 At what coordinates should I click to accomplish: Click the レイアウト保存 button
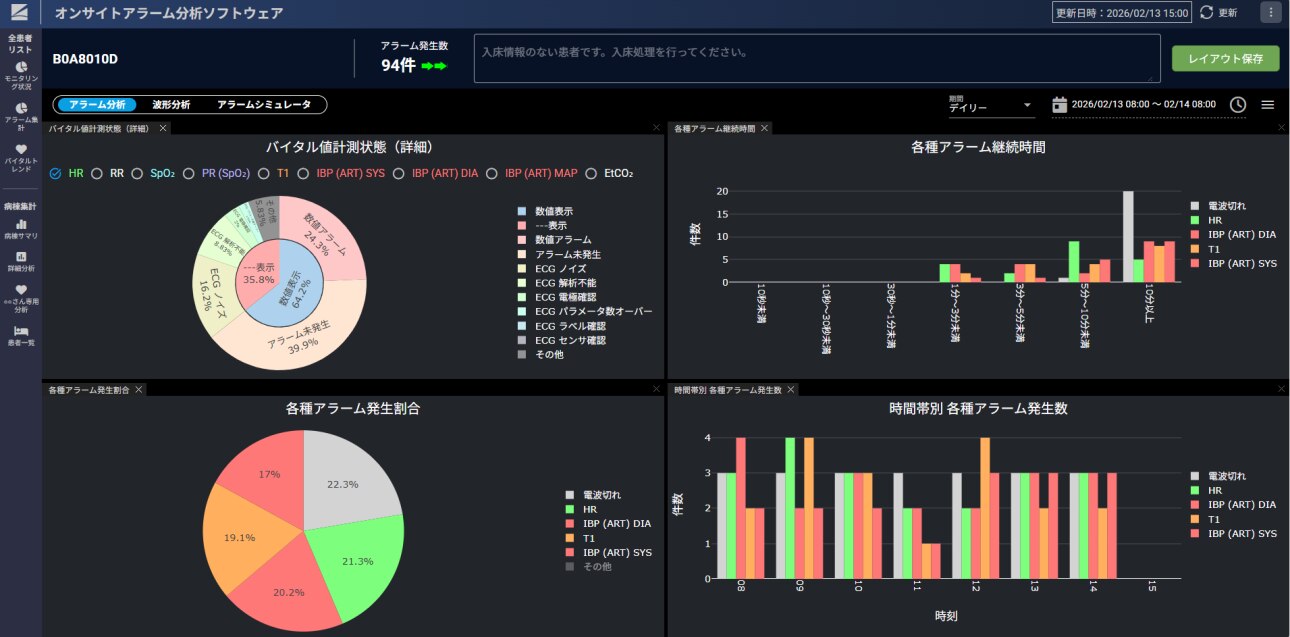click(x=1225, y=59)
